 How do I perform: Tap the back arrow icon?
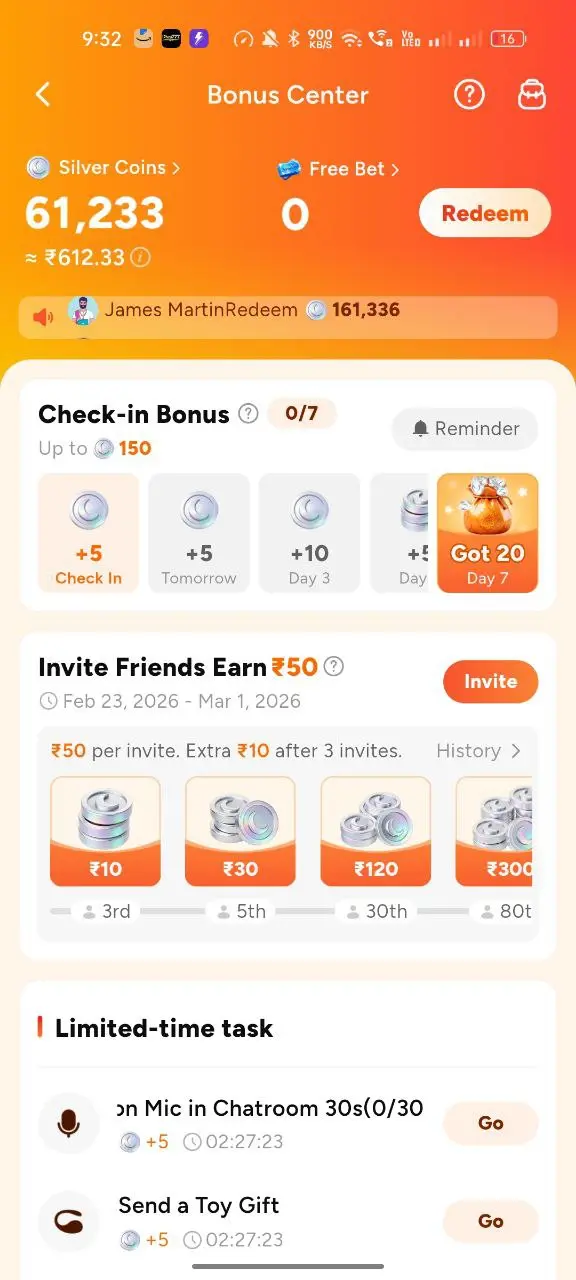click(x=42, y=95)
